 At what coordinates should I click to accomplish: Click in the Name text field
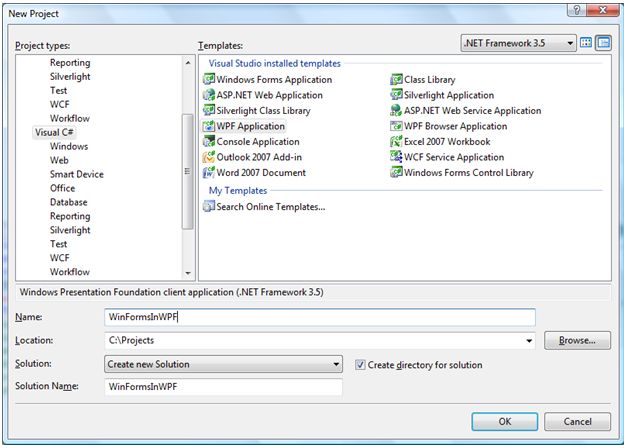click(320, 317)
